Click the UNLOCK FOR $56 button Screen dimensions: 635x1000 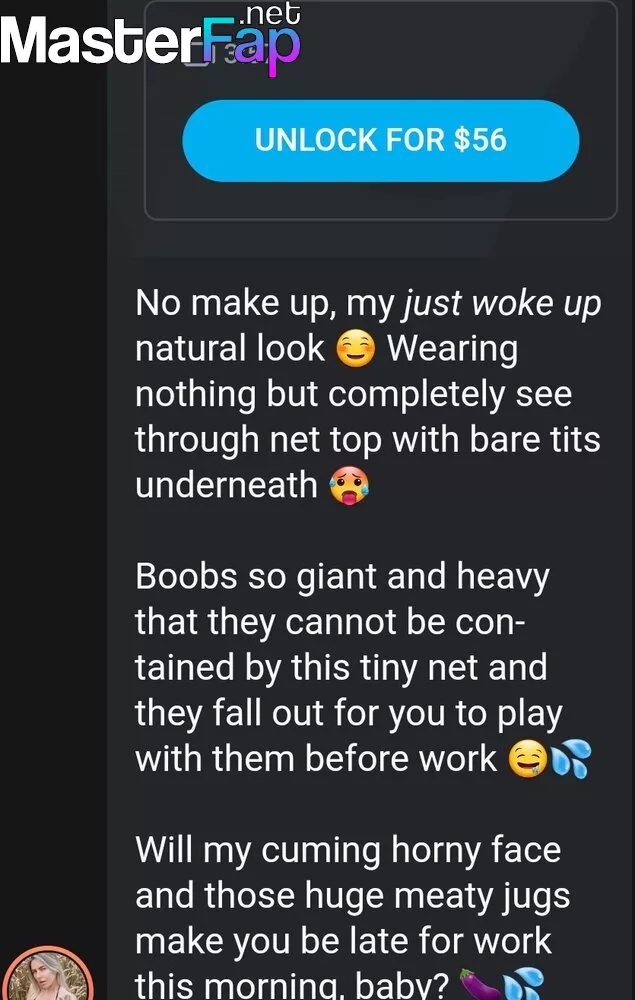click(x=381, y=140)
